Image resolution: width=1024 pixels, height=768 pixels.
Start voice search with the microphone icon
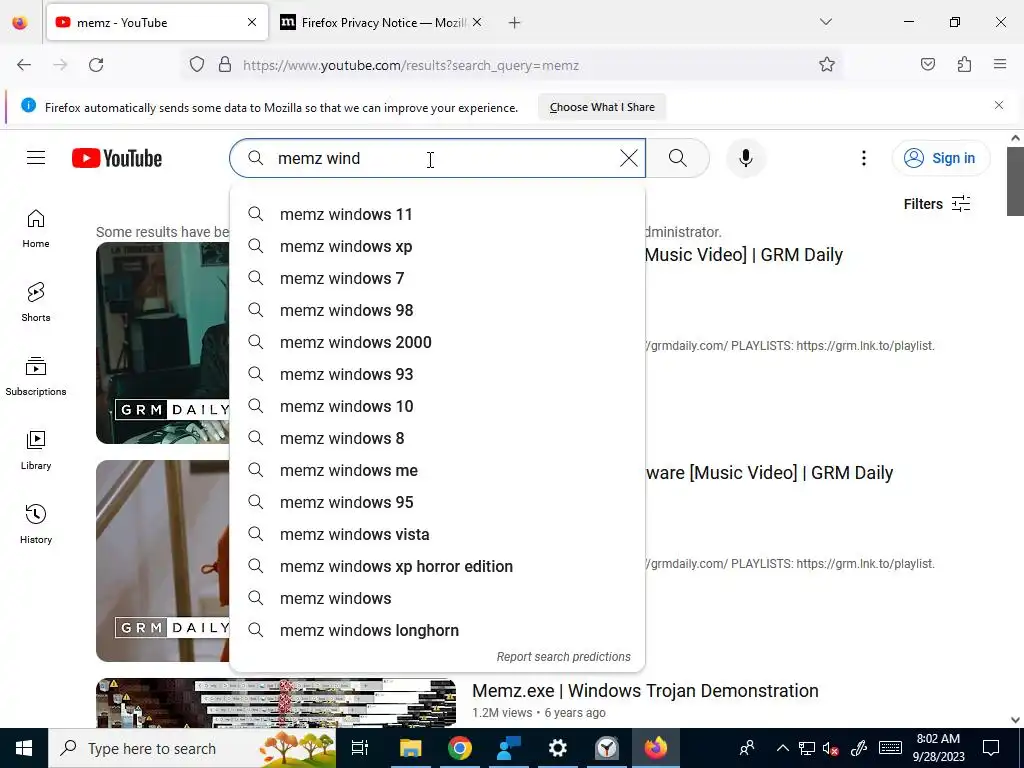coord(746,158)
